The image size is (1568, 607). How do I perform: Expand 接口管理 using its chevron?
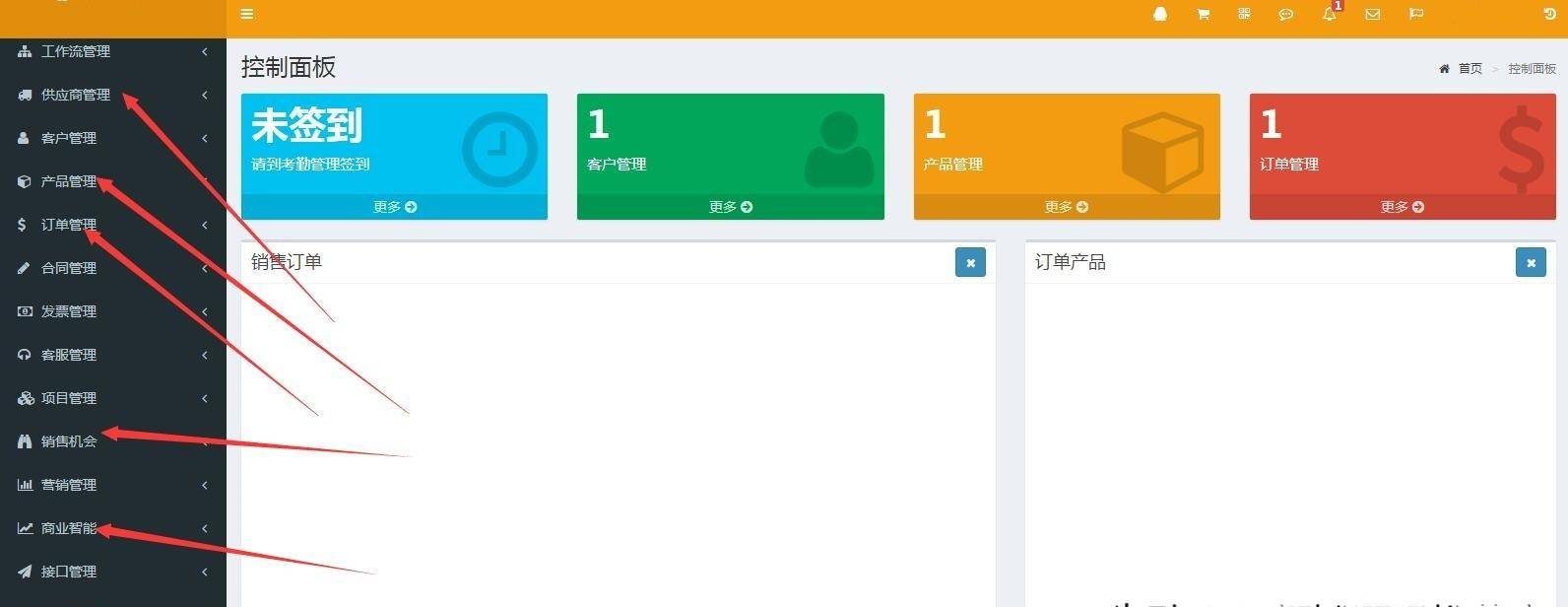(x=204, y=572)
